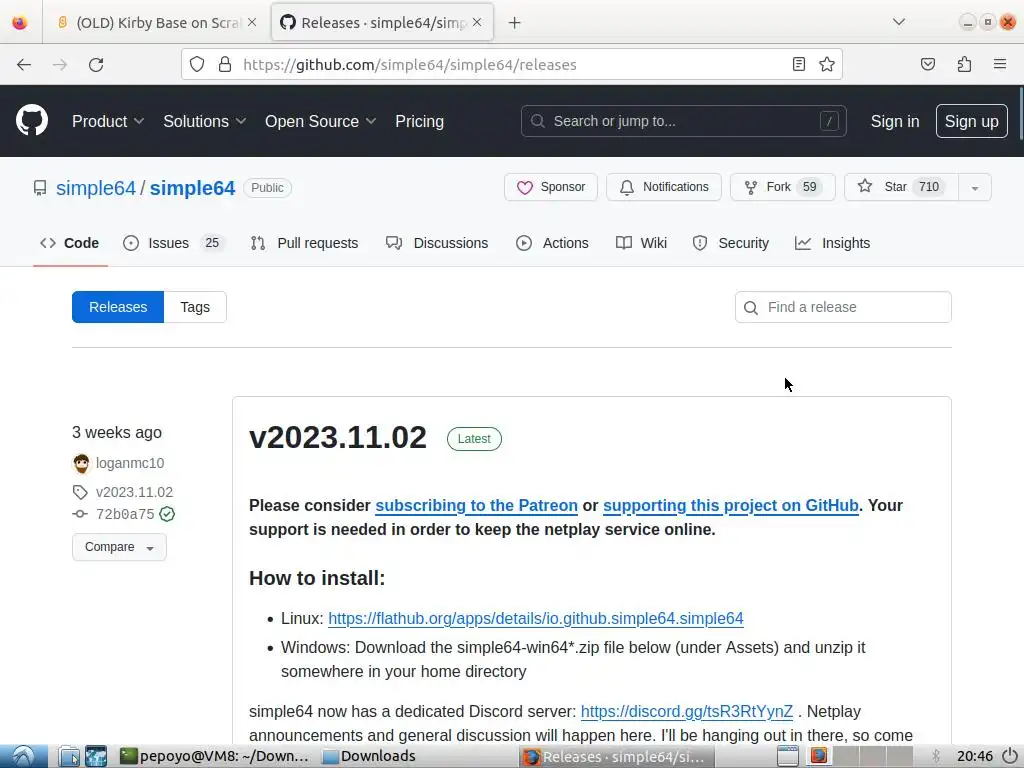Expand the Solutions menu
The width and height of the screenshot is (1024, 768).
tap(204, 121)
